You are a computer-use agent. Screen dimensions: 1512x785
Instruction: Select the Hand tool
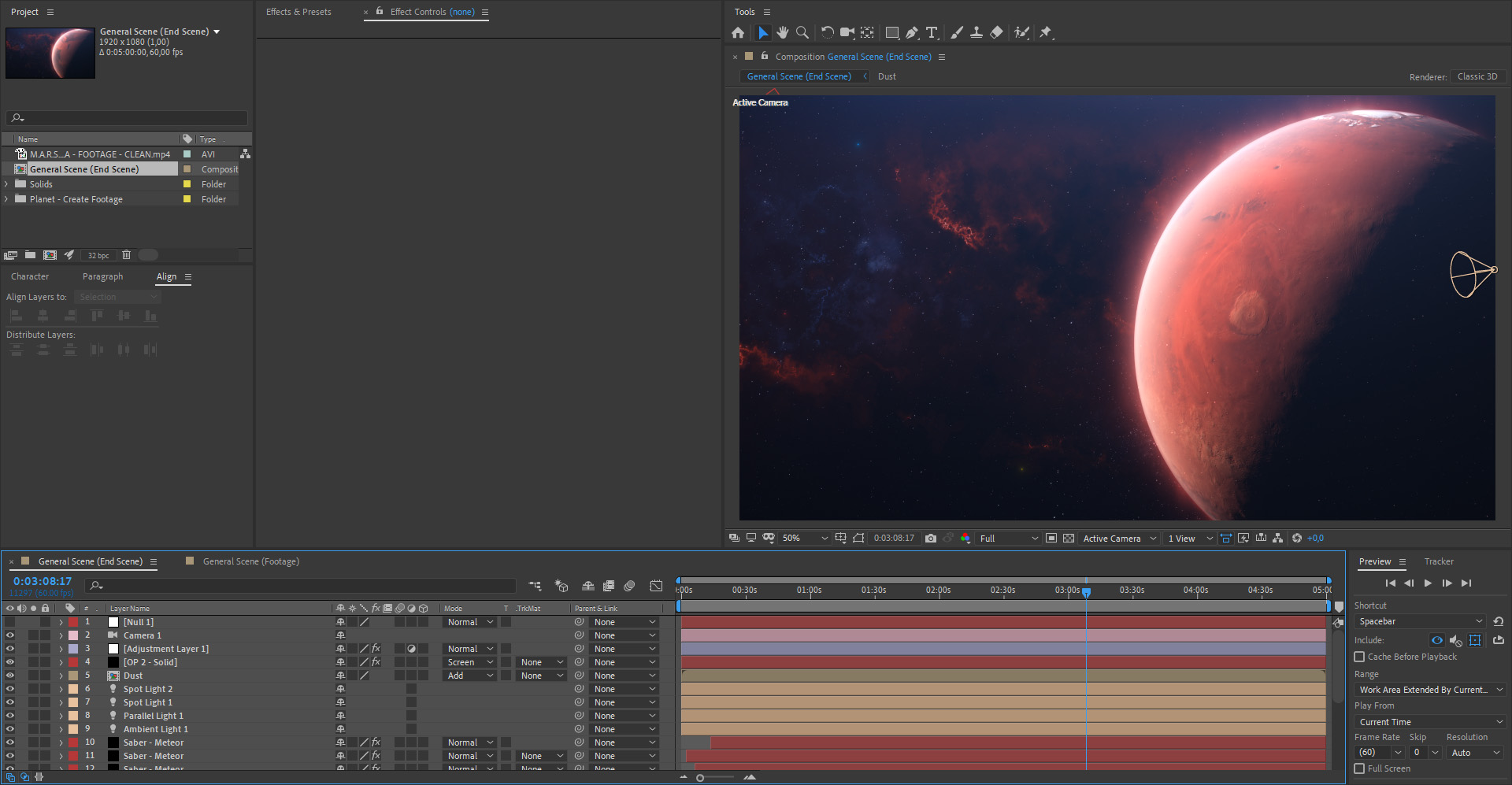click(x=782, y=32)
